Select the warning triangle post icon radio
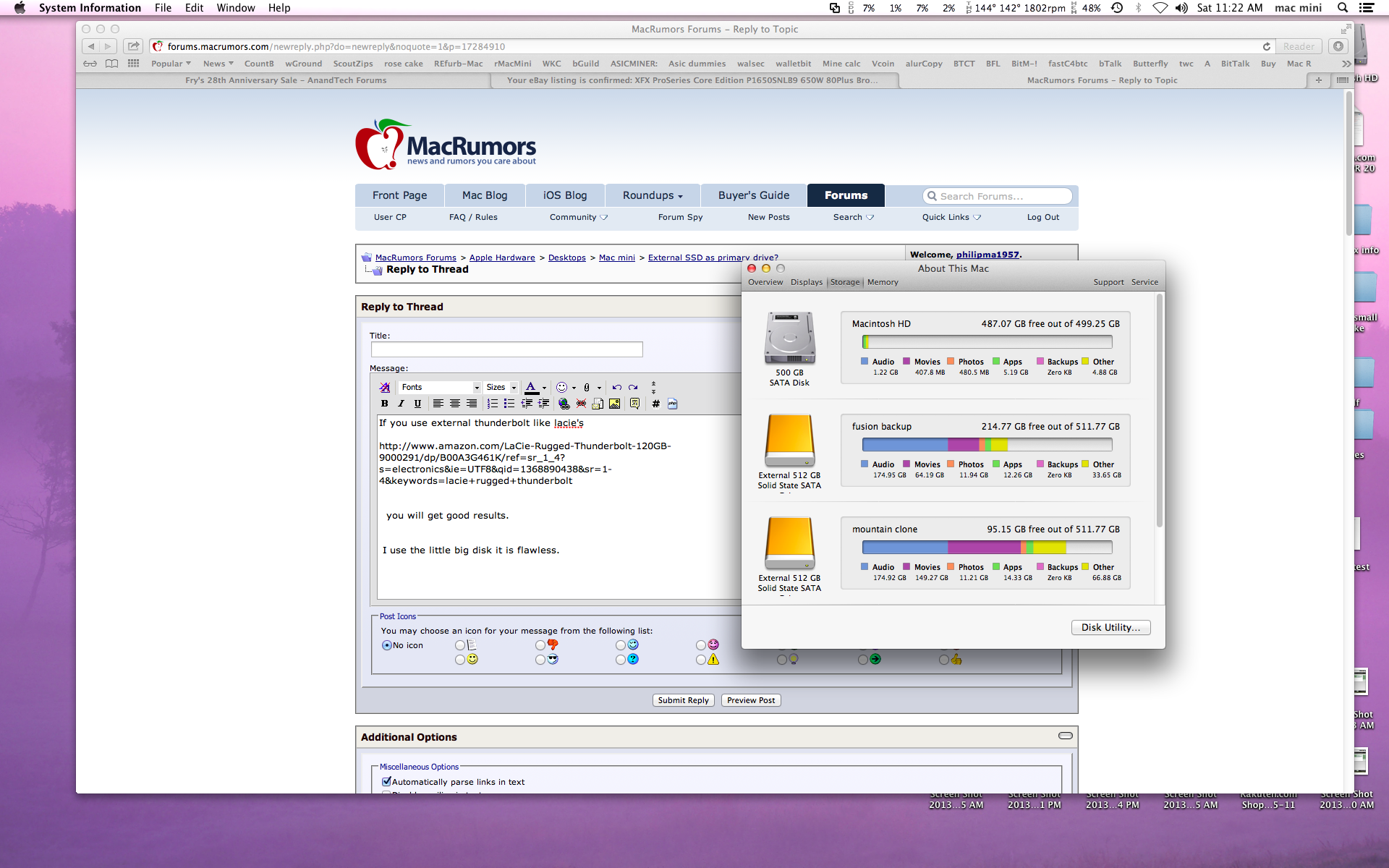The width and height of the screenshot is (1389, 868). 700,660
